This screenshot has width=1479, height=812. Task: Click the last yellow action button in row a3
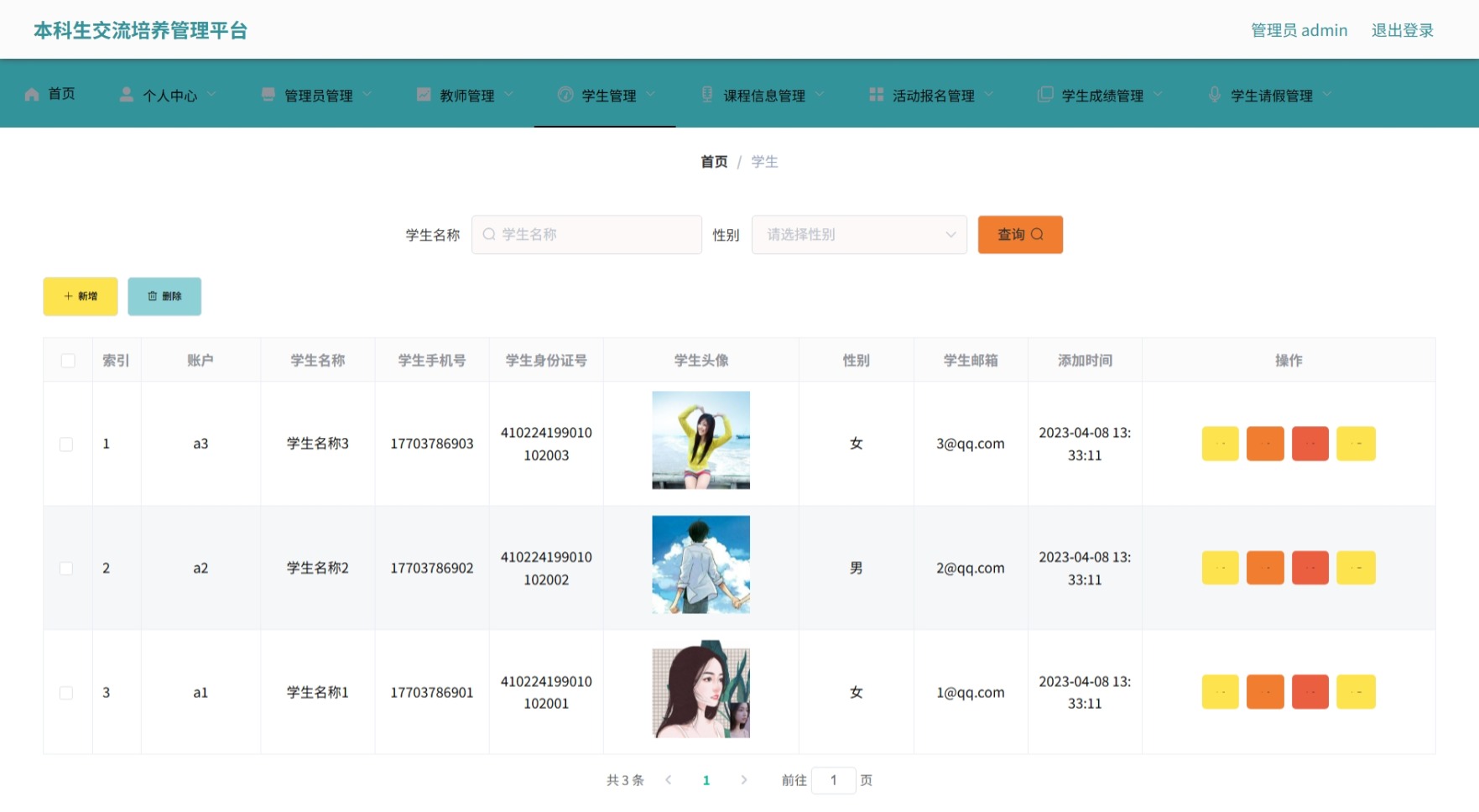pyautogui.click(x=1356, y=444)
